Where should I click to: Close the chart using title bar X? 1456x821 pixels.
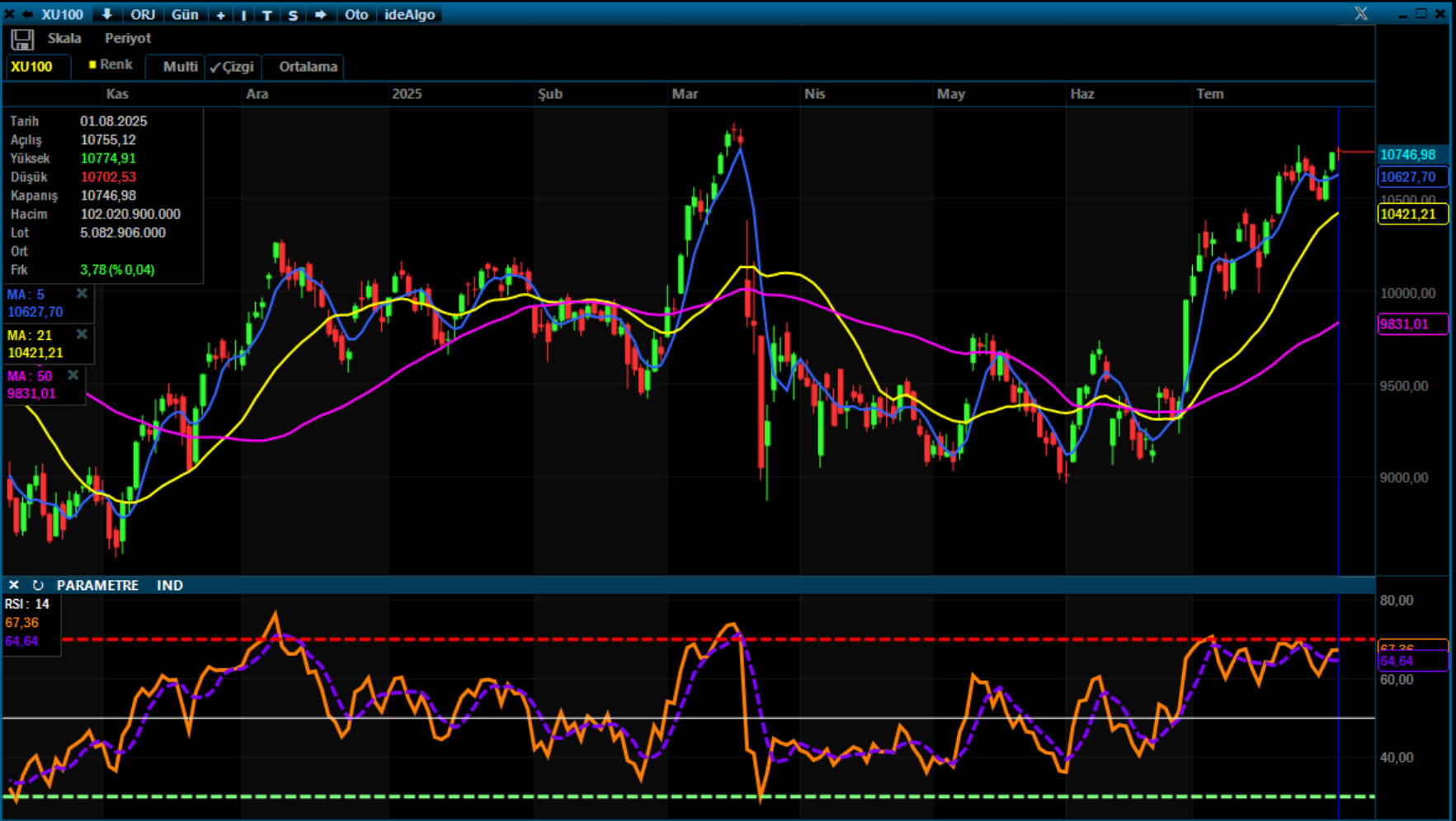[9, 14]
